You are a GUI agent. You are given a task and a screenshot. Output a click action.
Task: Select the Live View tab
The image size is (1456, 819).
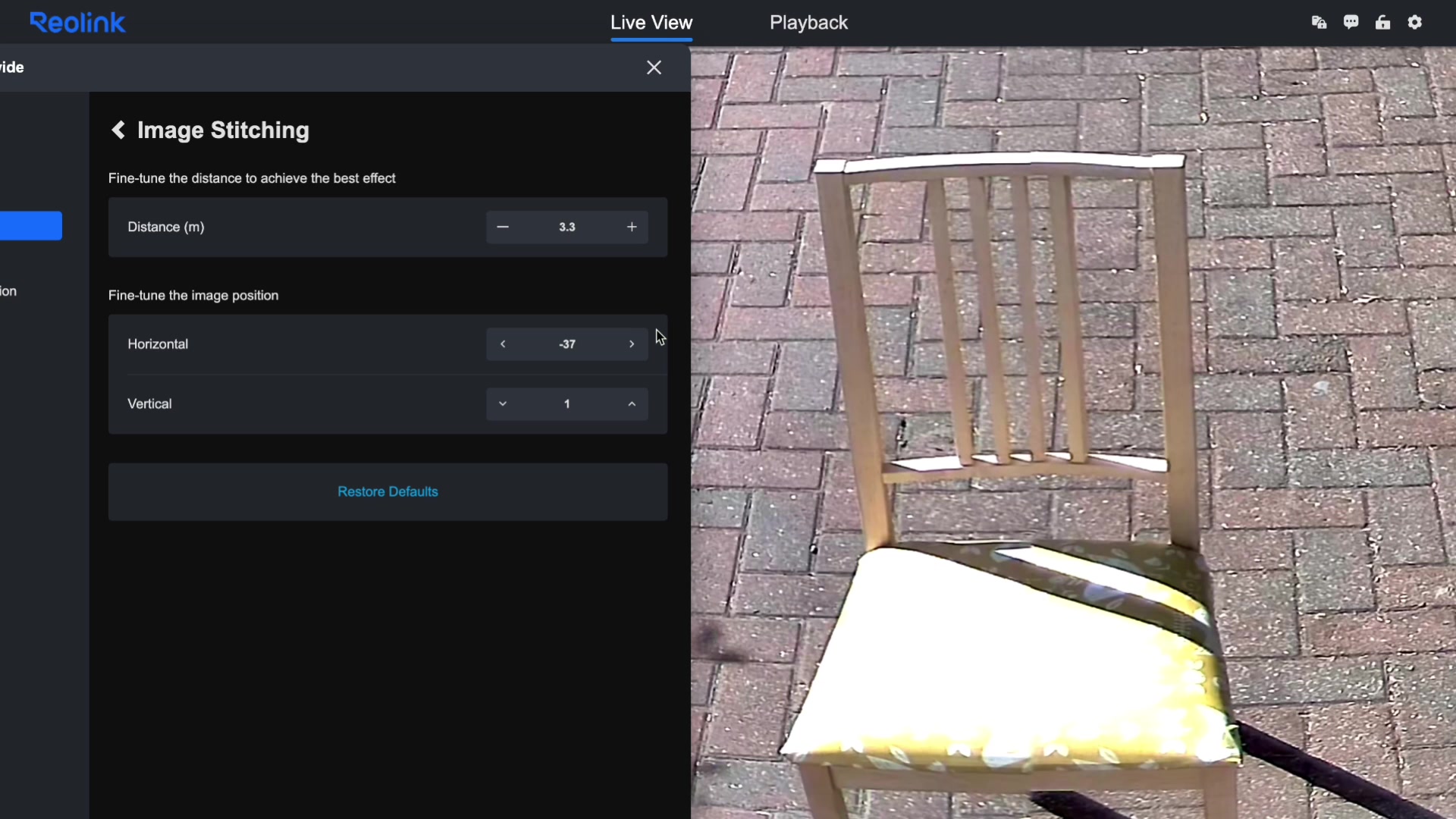651,23
